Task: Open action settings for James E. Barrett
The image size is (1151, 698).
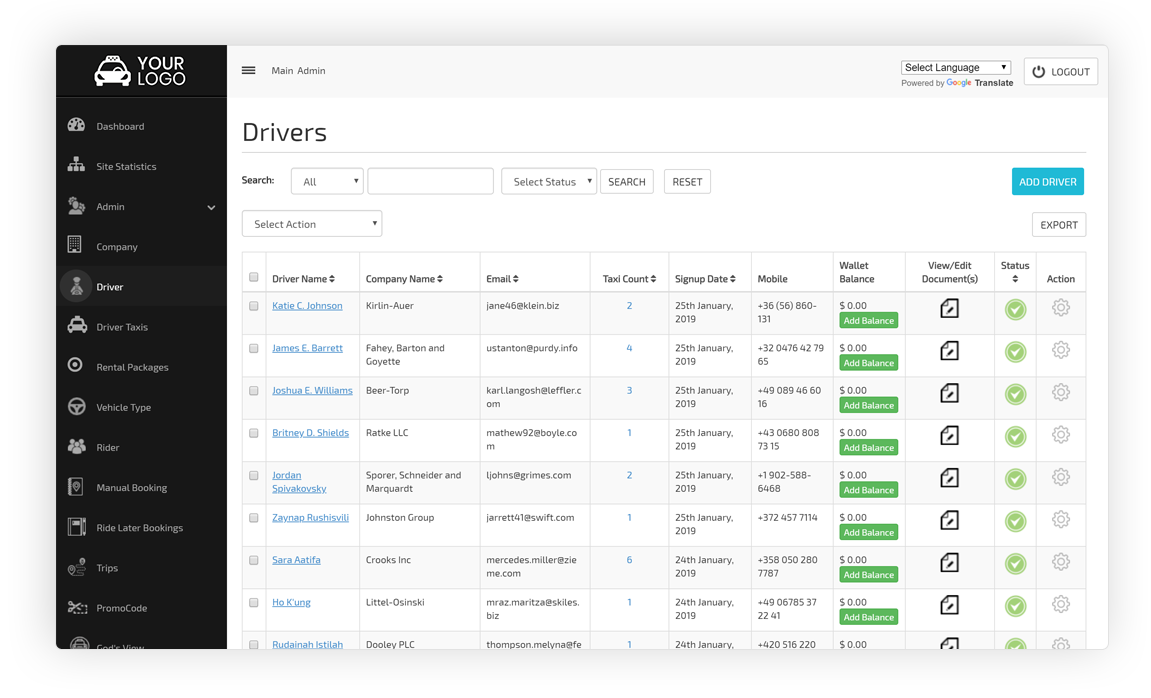Action: [x=1060, y=352]
